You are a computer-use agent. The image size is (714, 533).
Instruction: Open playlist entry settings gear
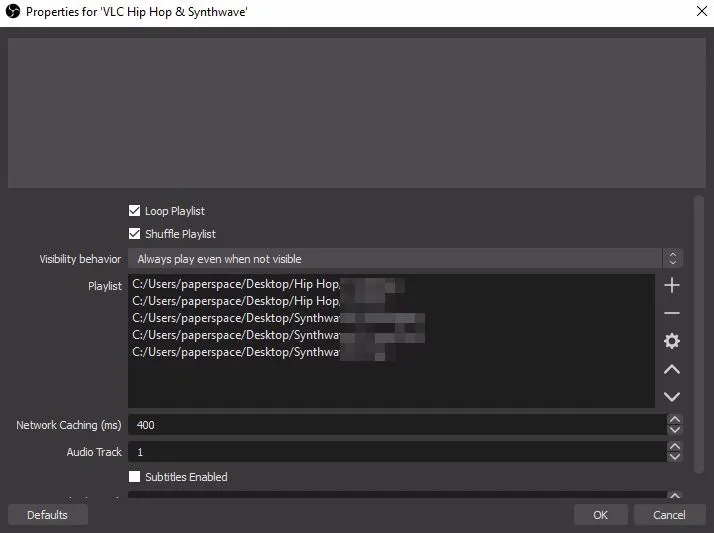pos(672,341)
